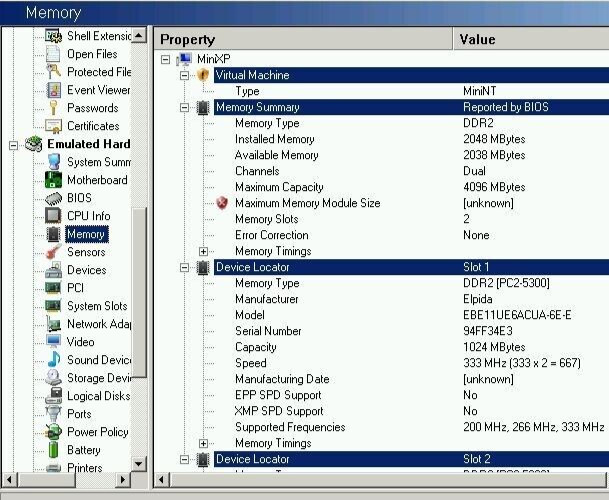Viewport: 609px width, 500px height.
Task: Collapse the Device Locator Slot 2 section
Action: pos(184,459)
